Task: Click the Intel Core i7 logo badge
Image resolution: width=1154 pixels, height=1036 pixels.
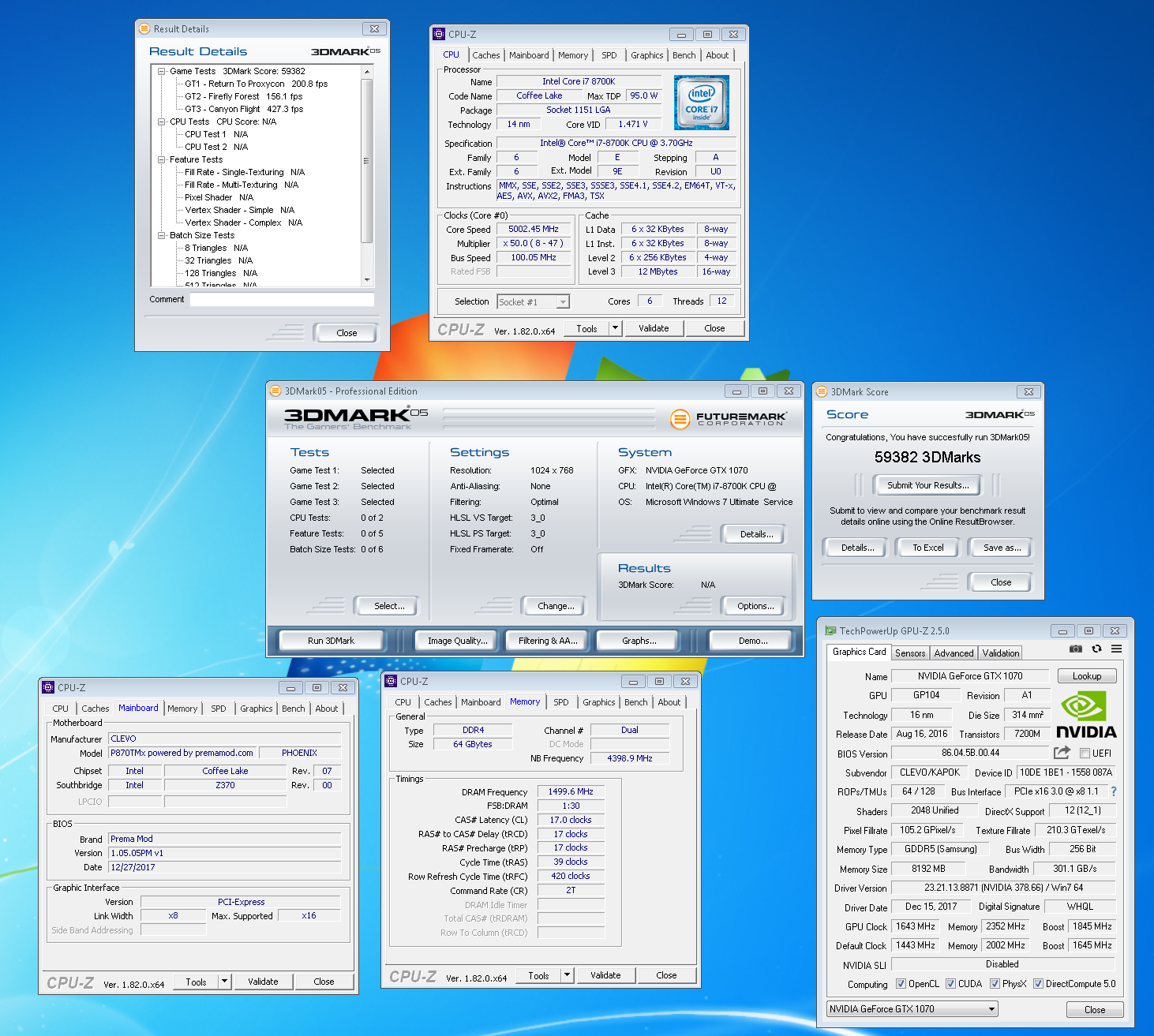Action: [x=701, y=103]
